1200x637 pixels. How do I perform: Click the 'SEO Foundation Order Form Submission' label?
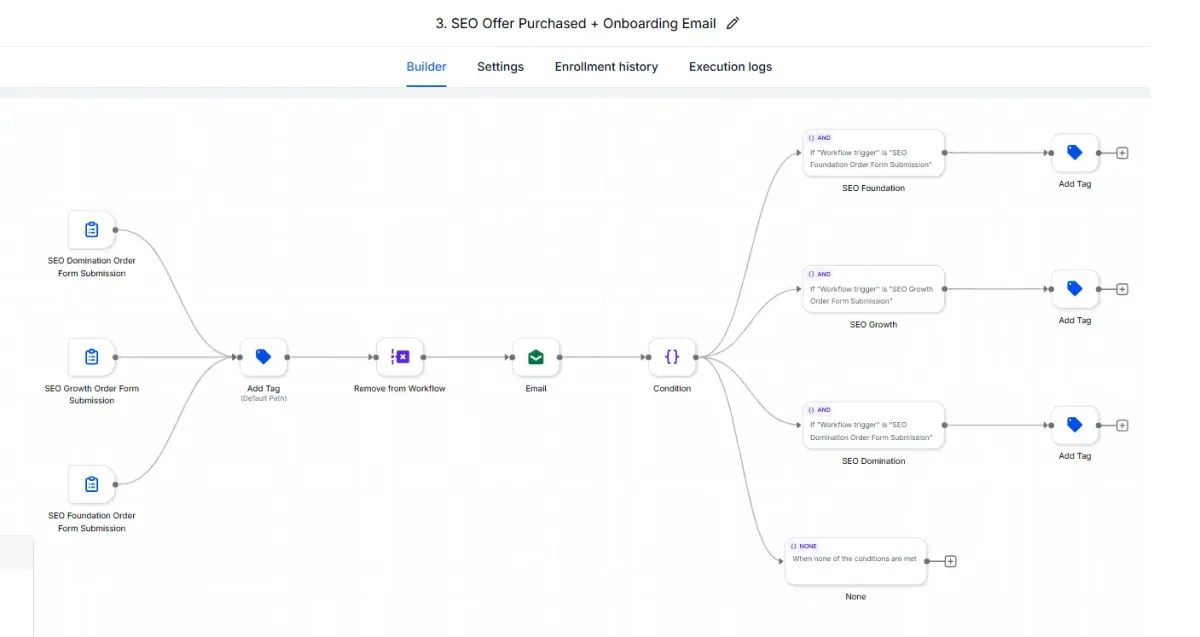point(92,522)
